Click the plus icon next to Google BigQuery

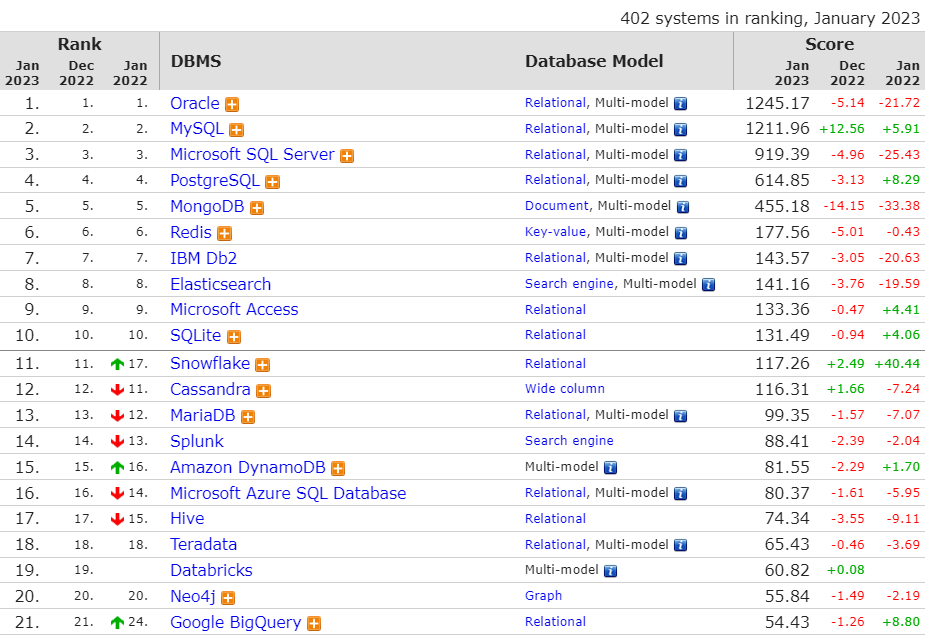pyautogui.click(x=314, y=624)
